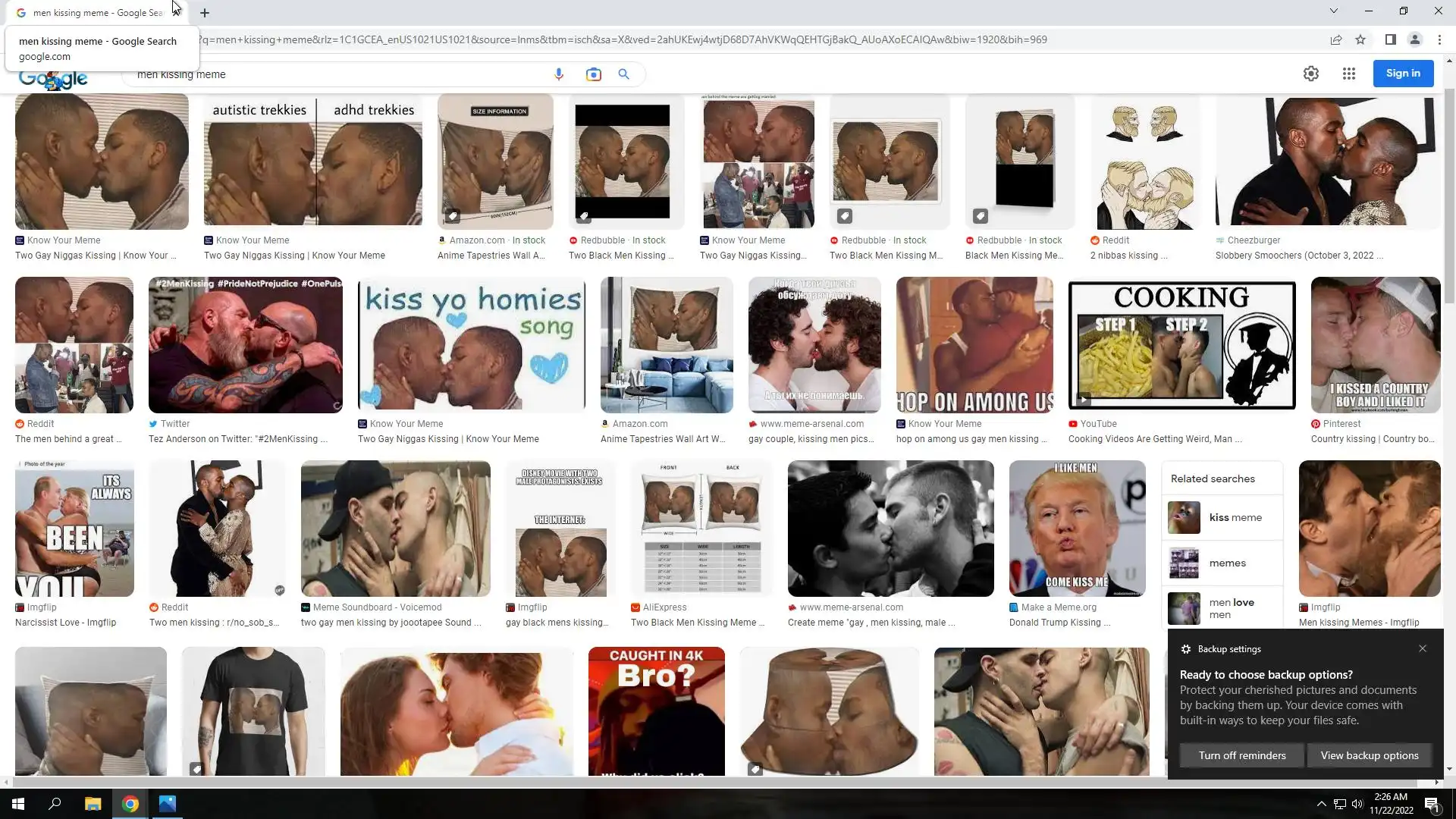1456x819 pixels.
Task: Open Chrome side panel icon
Action: tap(1390, 39)
